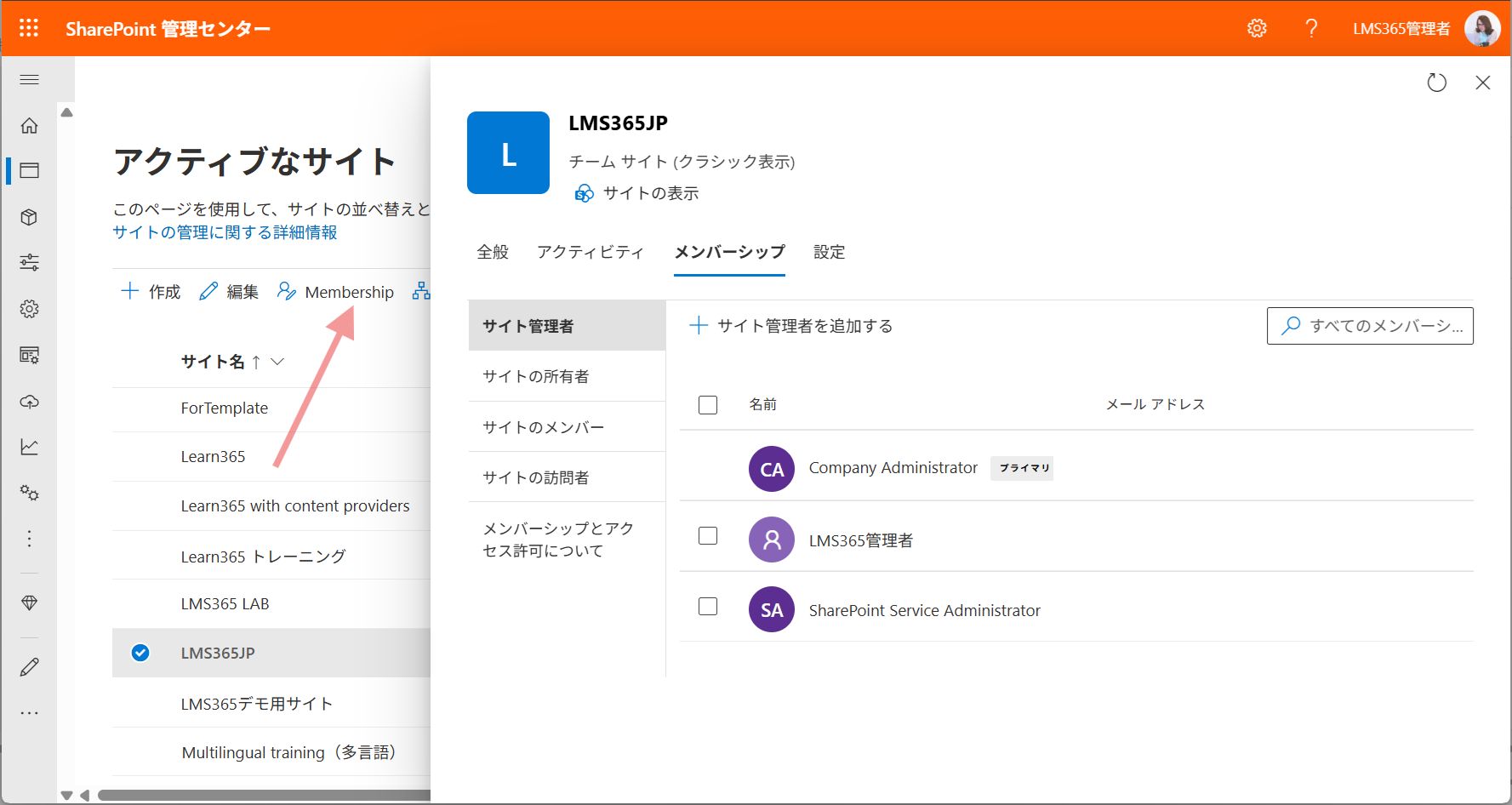Open the サイト名 column dropdown chevron
Image resolution: width=1512 pixels, height=805 pixels.
[x=277, y=362]
